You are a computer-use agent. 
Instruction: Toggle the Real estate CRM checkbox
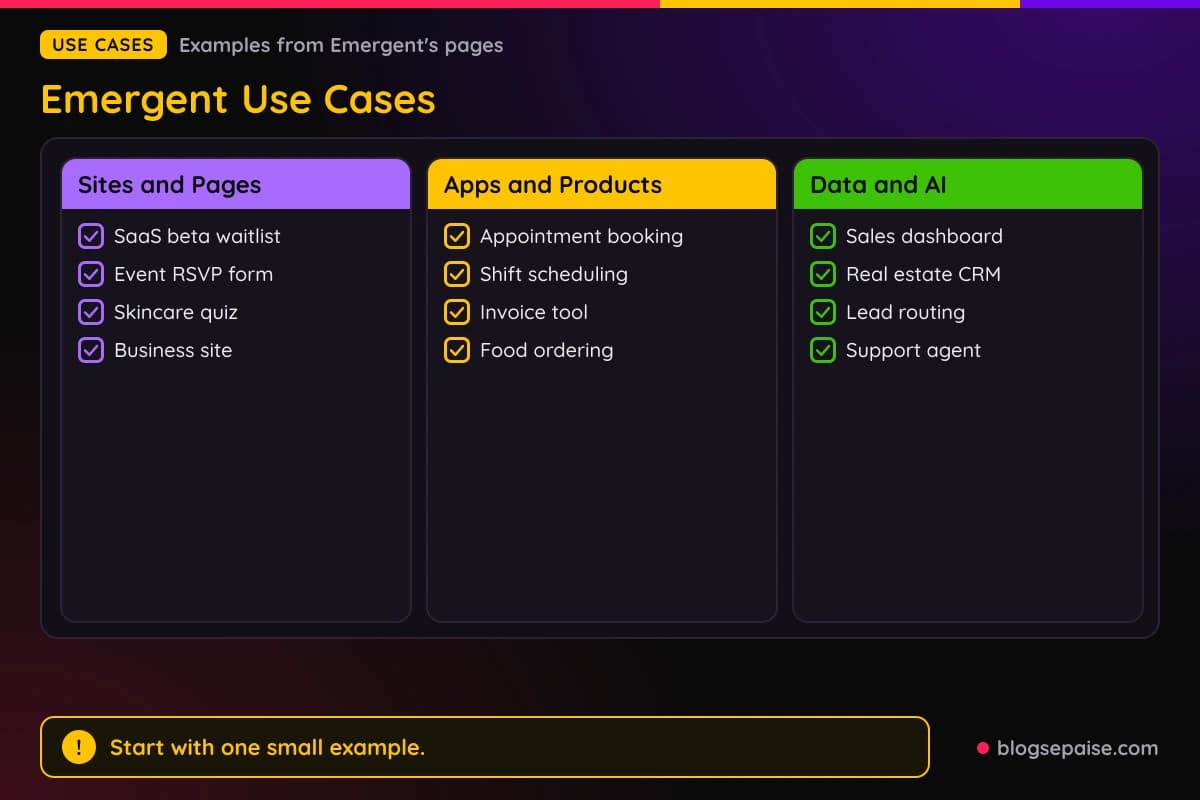coord(823,274)
